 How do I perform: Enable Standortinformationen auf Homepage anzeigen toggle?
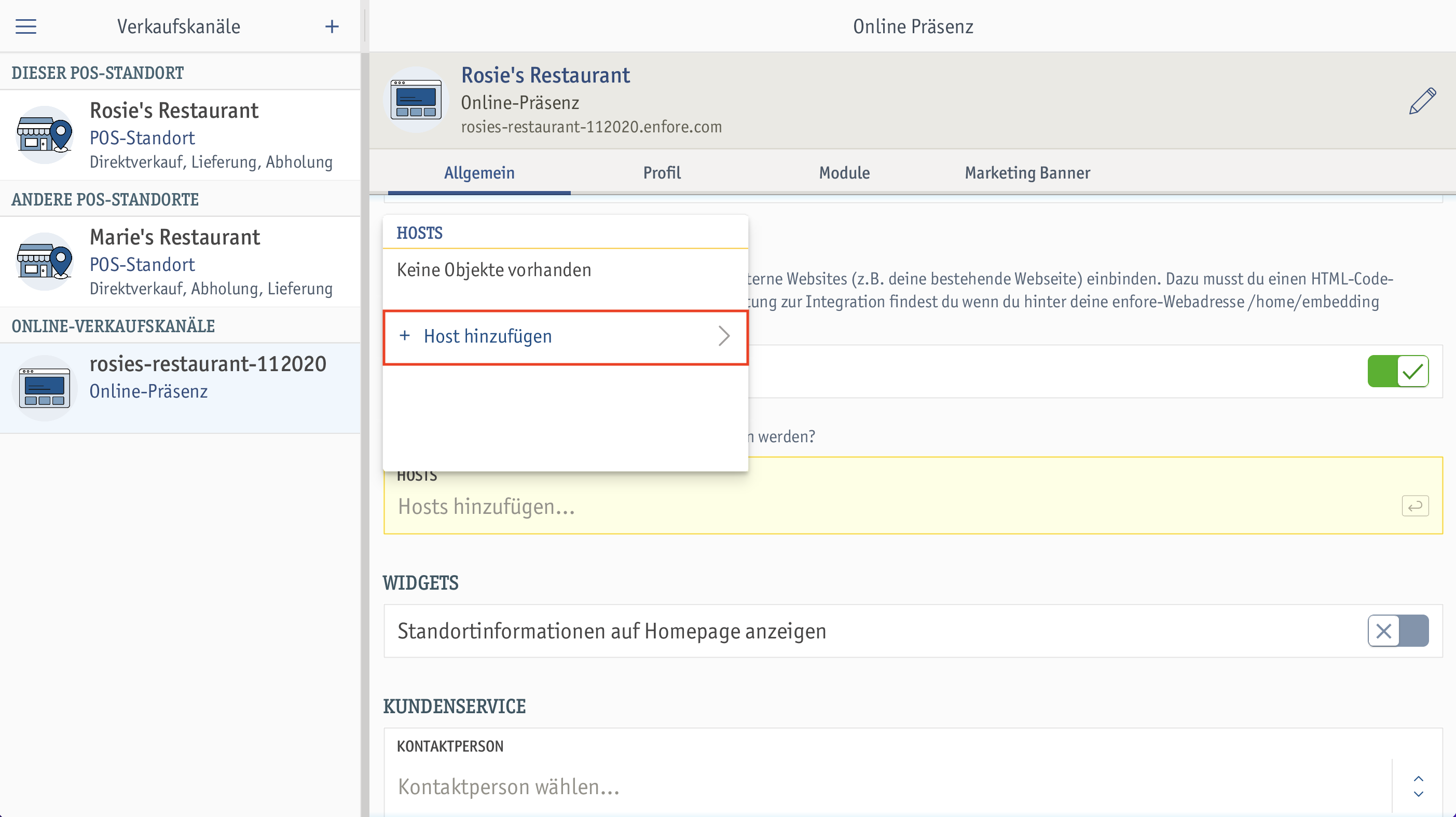(x=1398, y=631)
